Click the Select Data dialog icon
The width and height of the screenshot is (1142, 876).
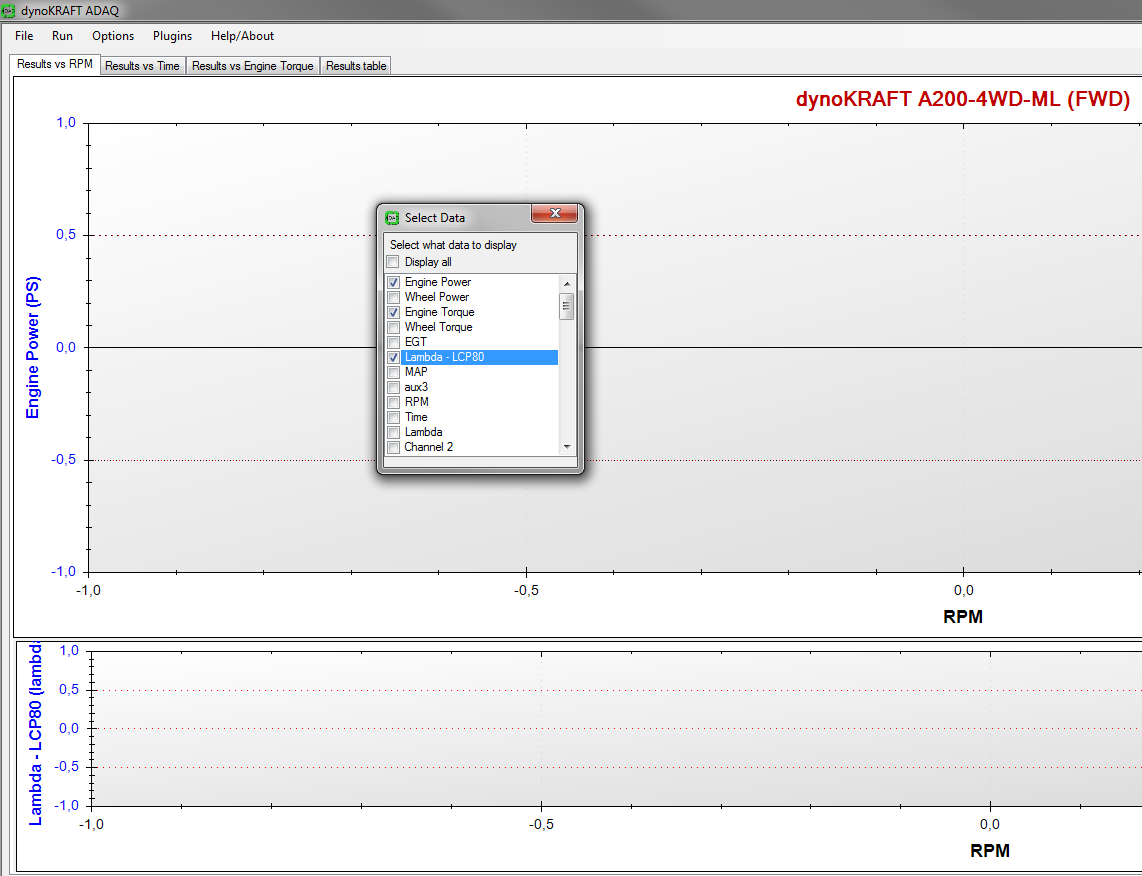coord(392,218)
